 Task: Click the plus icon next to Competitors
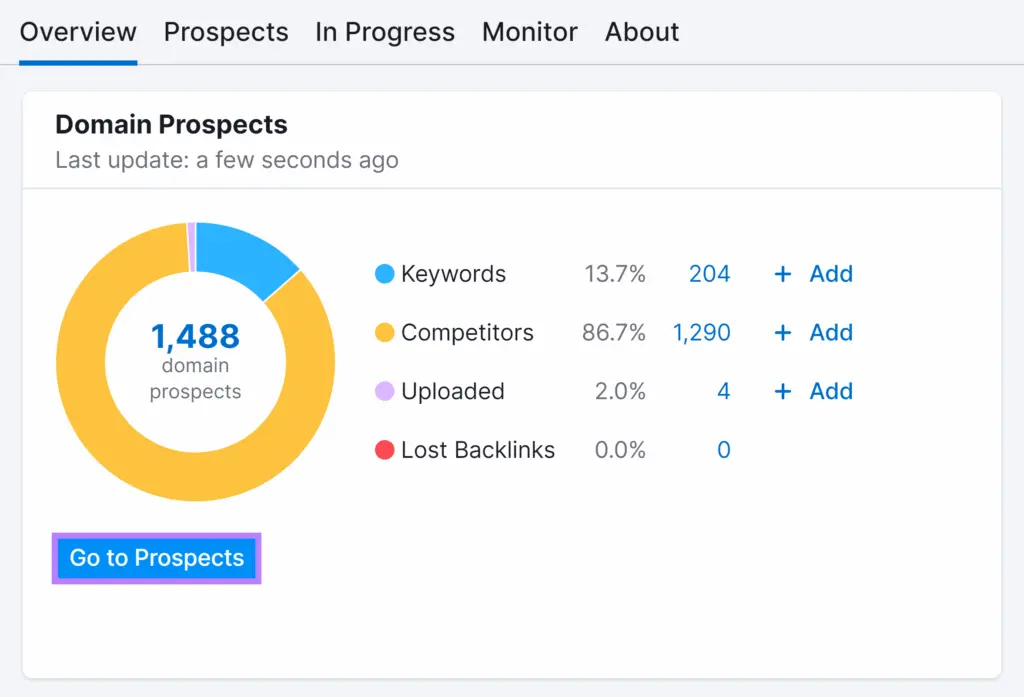783,333
